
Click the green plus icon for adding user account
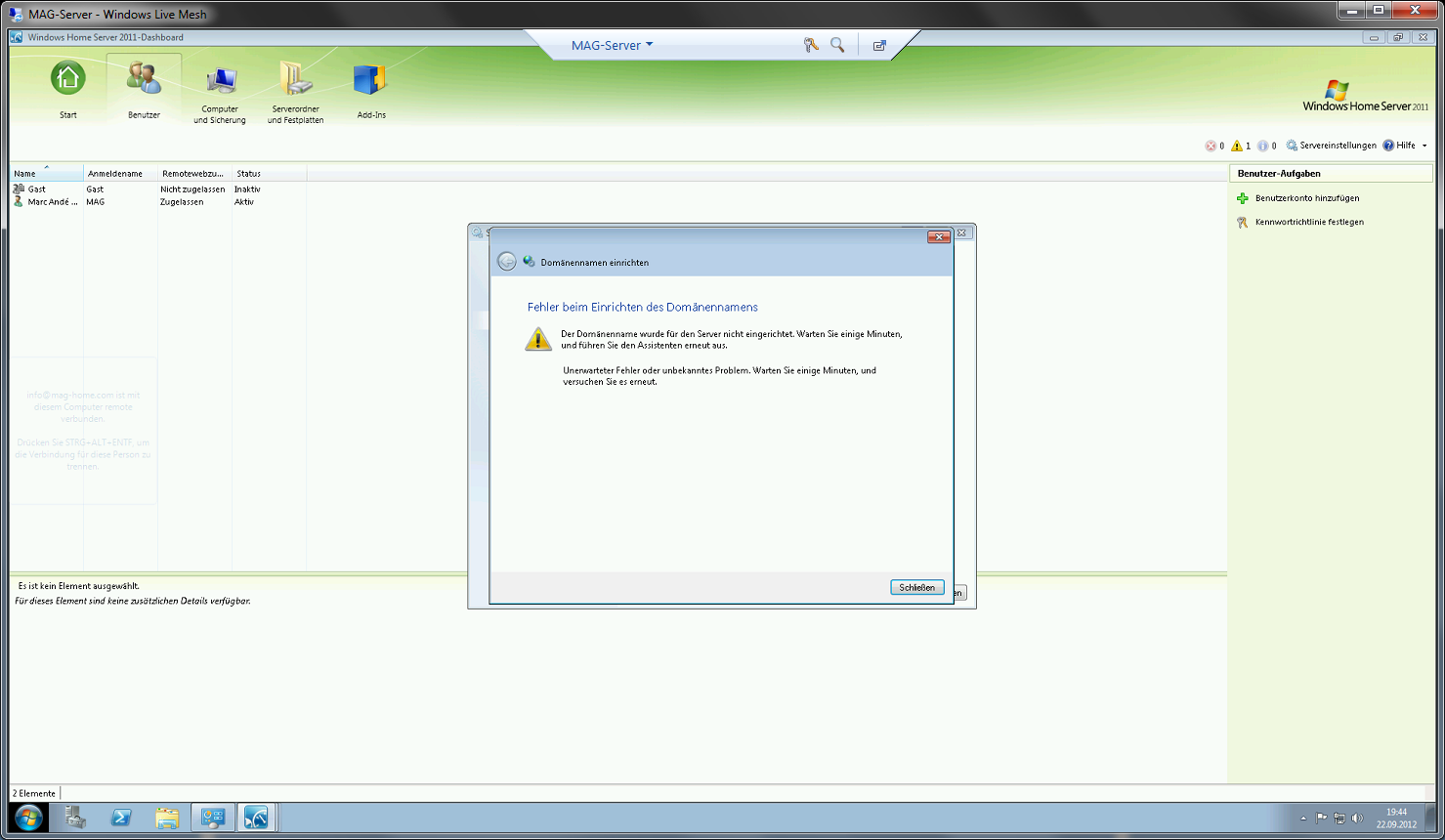tap(1243, 198)
